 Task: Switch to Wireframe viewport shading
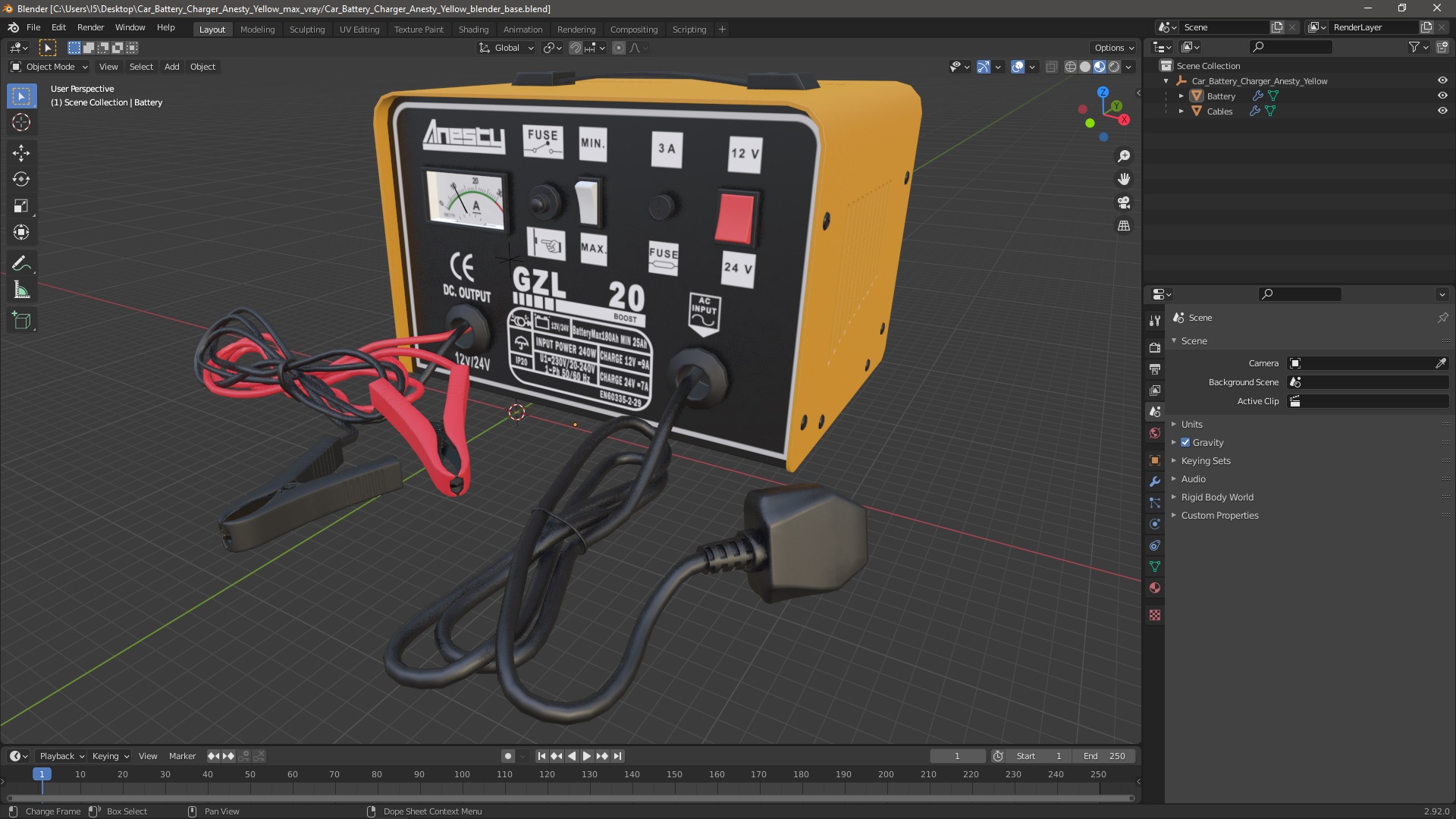point(1071,67)
